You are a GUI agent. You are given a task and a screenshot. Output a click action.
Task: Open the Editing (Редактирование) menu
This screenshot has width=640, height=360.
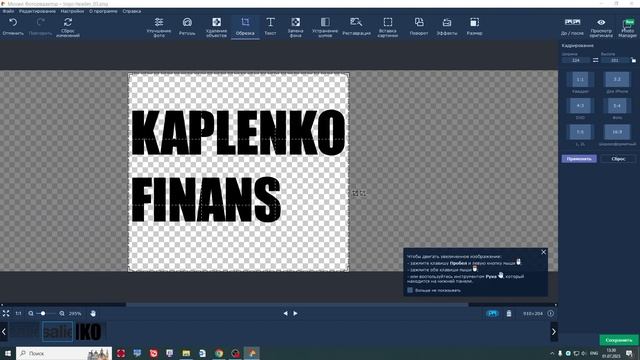37,11
